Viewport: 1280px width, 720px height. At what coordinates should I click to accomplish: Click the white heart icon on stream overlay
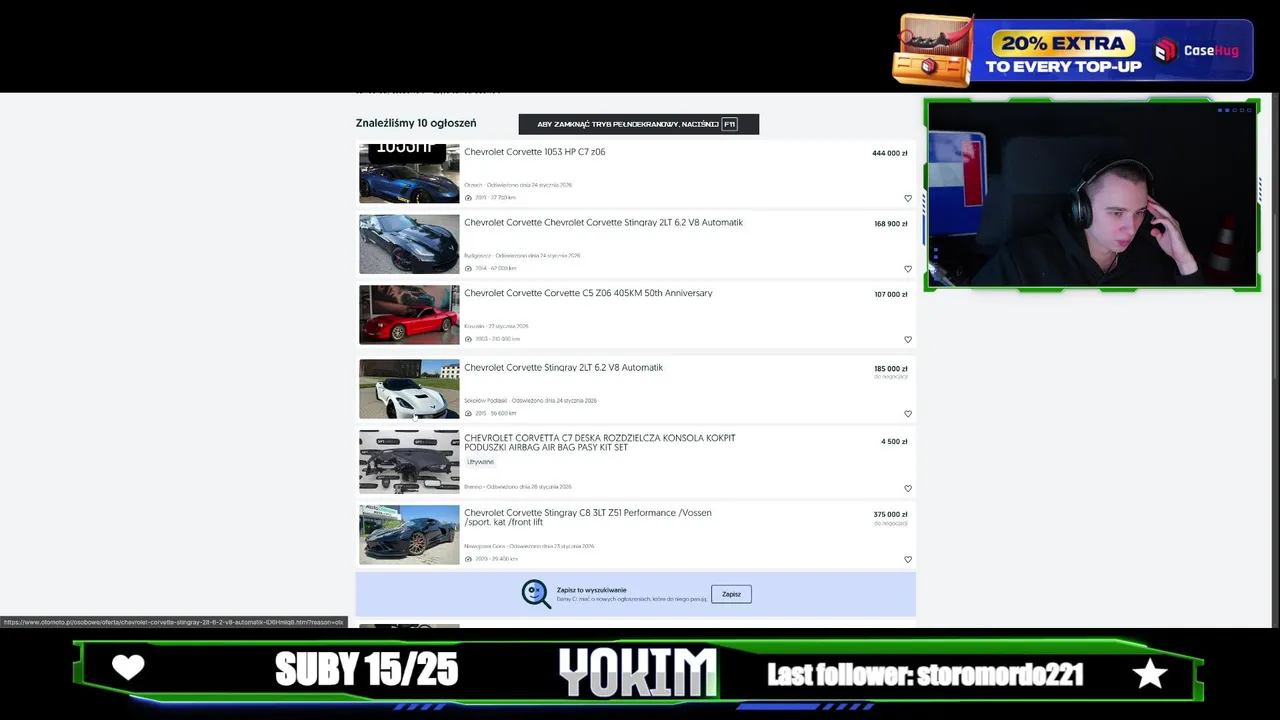(x=128, y=668)
